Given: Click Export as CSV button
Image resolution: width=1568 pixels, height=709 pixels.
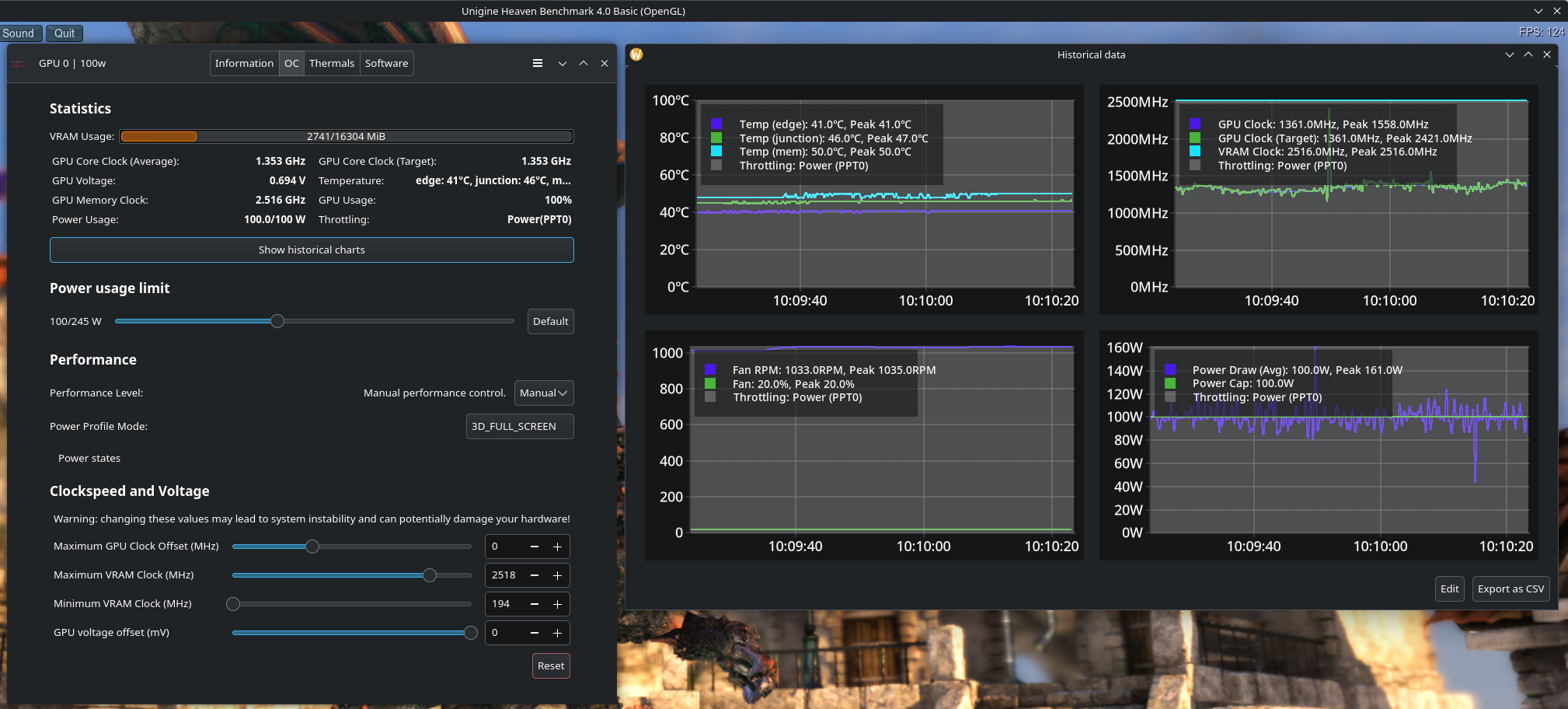Looking at the screenshot, I should (x=1511, y=589).
